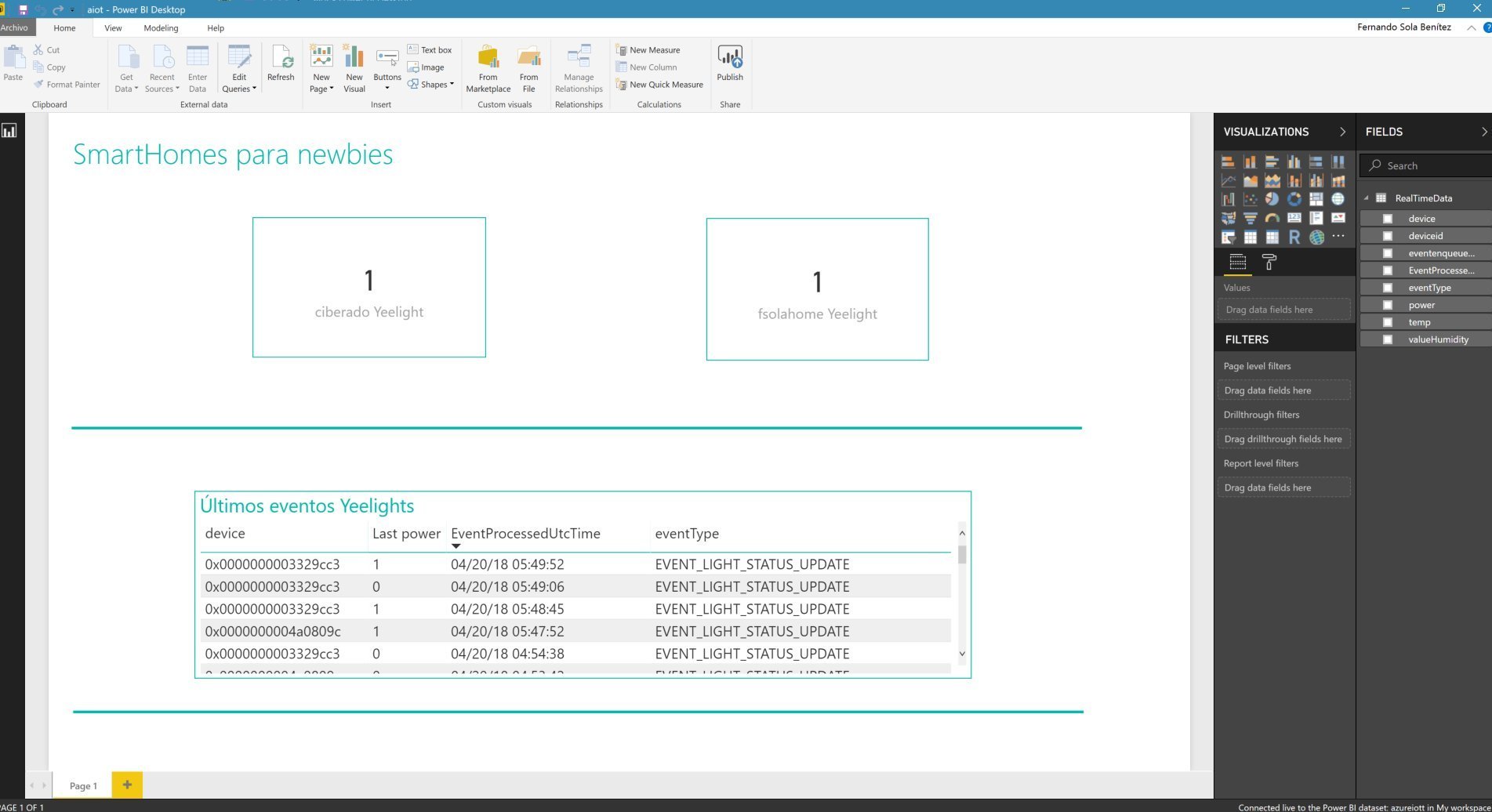The width and height of the screenshot is (1492, 812).
Task: Select the R script visual icon
Action: [1294, 237]
